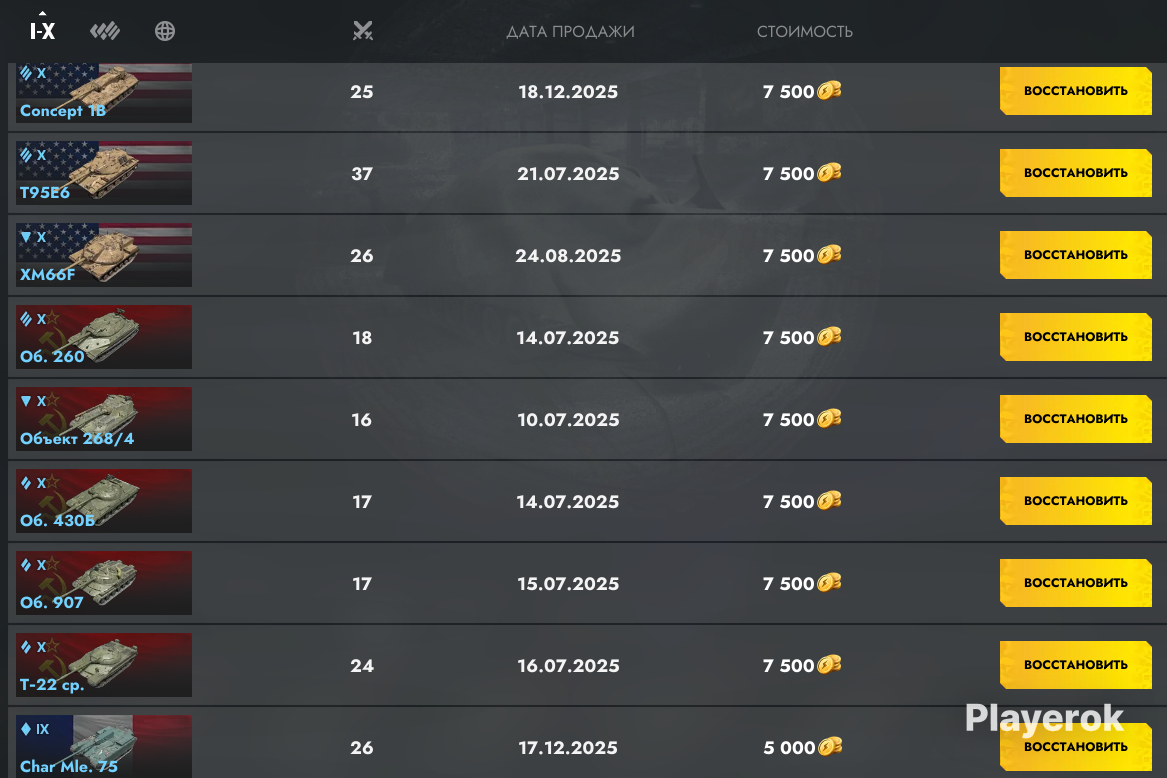
Task: Click ВОССТАНОВИТЬ for Об. 907
Action: pos(1075,582)
